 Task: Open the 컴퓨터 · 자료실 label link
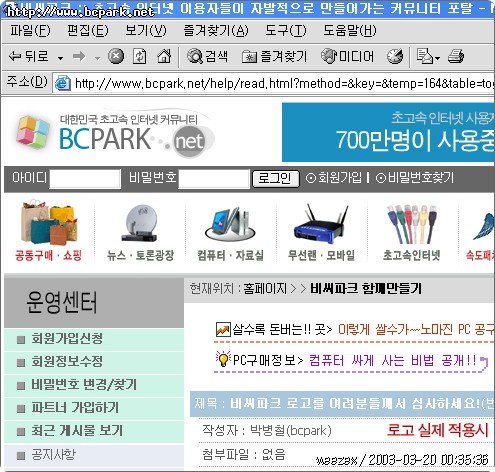tap(230, 255)
